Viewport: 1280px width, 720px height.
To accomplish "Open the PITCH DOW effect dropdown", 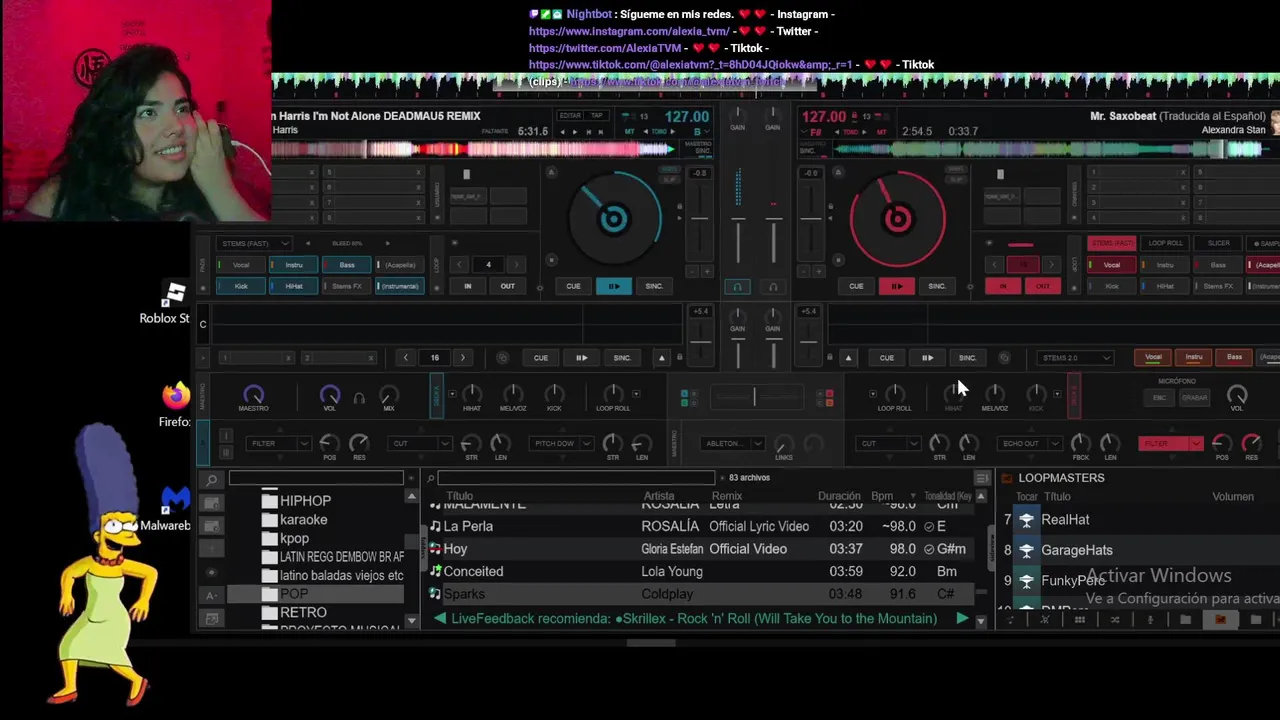I will (563, 443).
